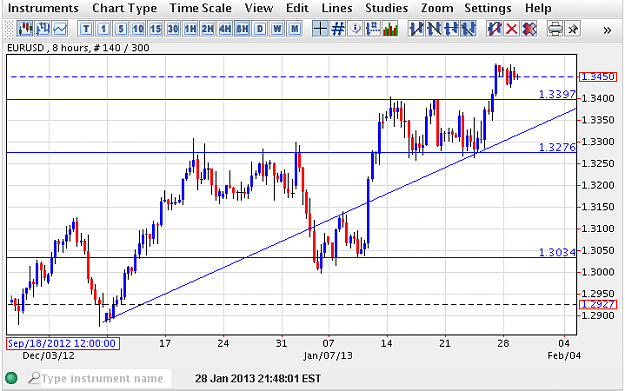Open the Help menu
Screen dimensions: 625x391
(x=538, y=8)
